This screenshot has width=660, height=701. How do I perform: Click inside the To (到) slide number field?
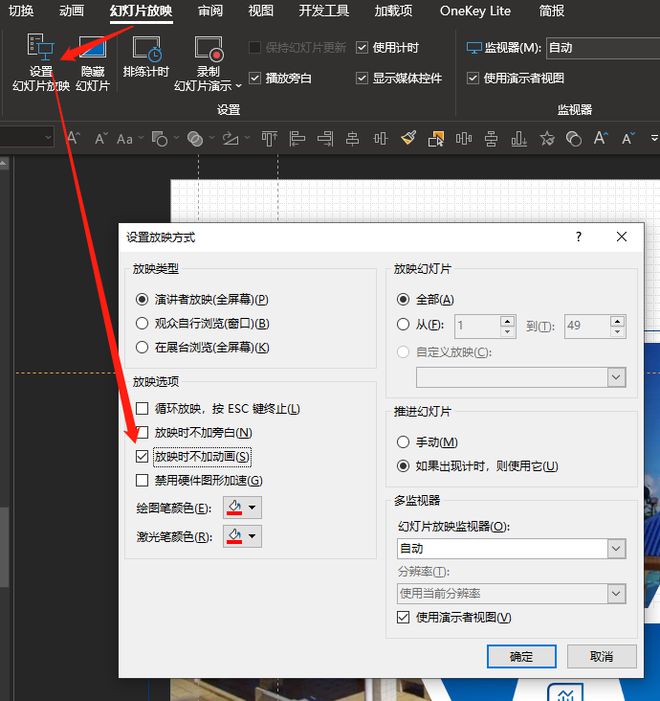[x=587, y=325]
